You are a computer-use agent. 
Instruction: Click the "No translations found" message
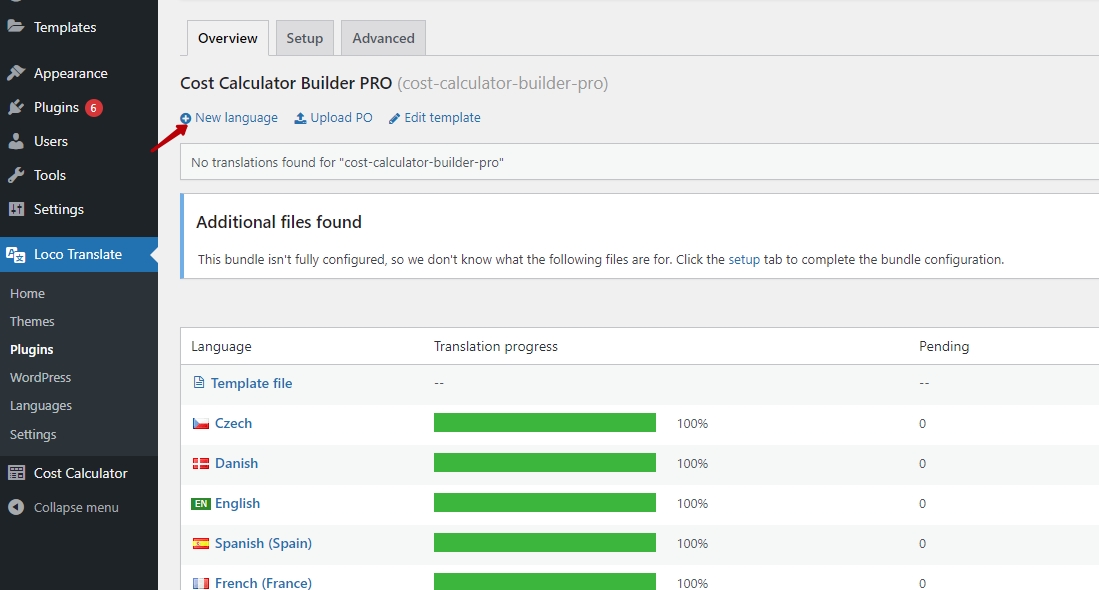click(x=348, y=163)
